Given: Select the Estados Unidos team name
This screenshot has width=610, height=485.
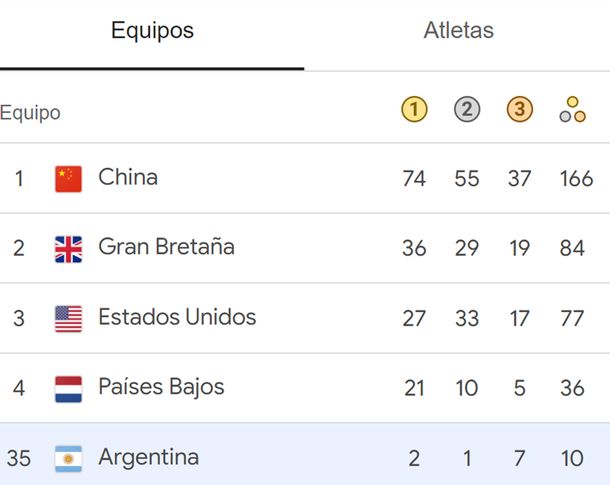Looking at the screenshot, I should click(x=177, y=318).
